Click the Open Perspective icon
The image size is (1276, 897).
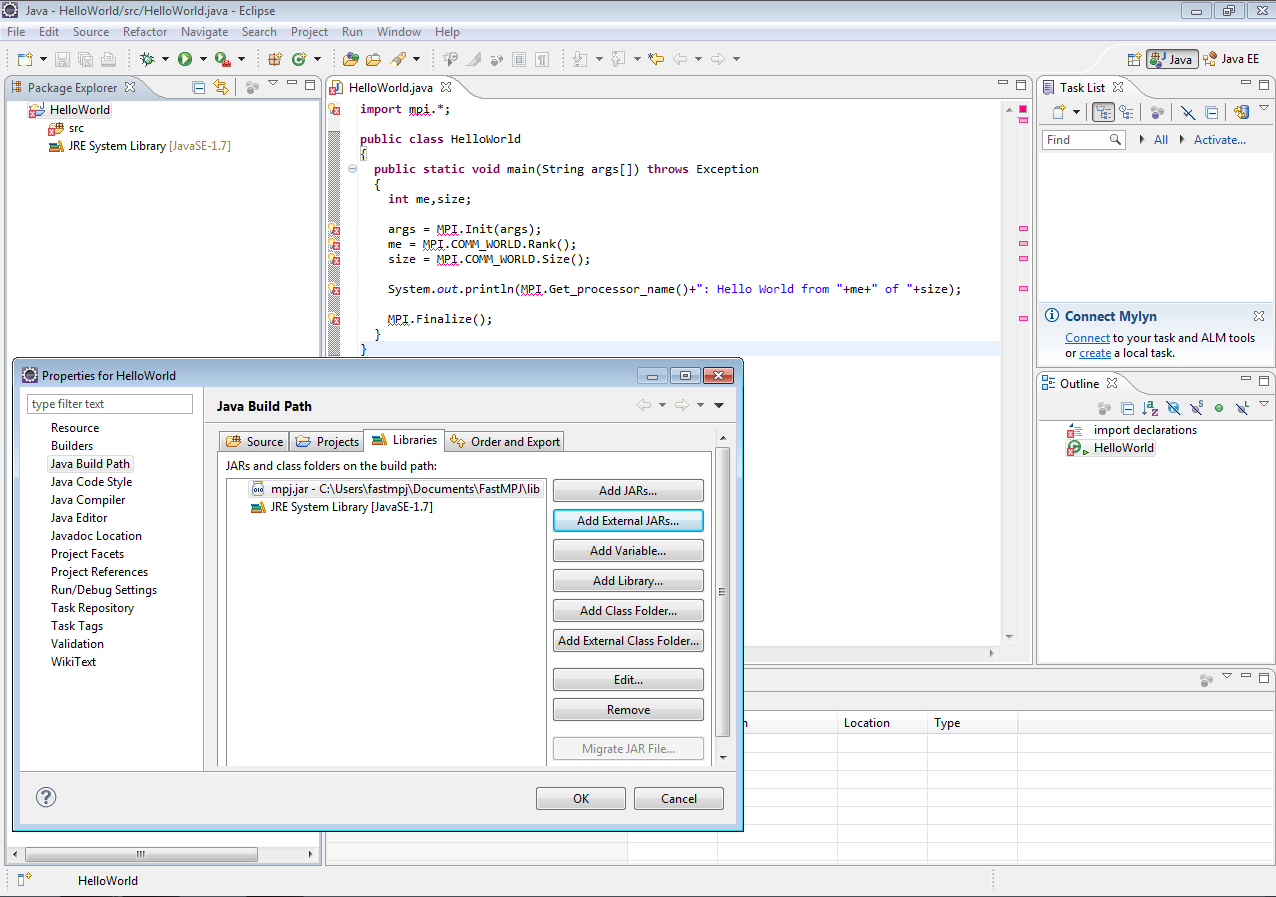(1134, 59)
